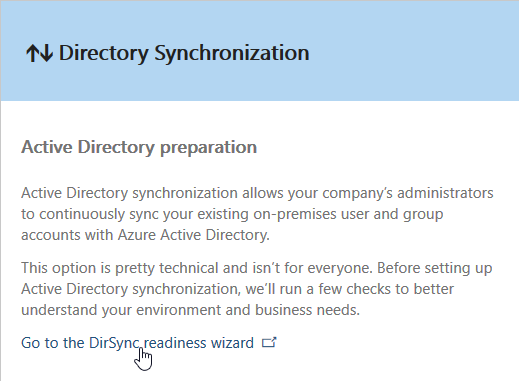The image size is (519, 381).
Task: Click the up-down sync arrows icon
Action: pyautogui.click(x=40, y=53)
